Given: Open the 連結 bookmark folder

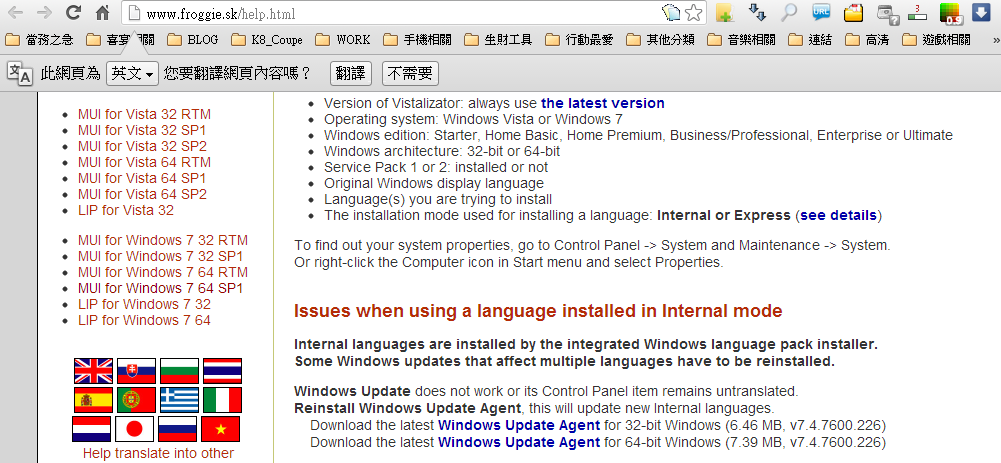Looking at the screenshot, I should coord(810,40).
